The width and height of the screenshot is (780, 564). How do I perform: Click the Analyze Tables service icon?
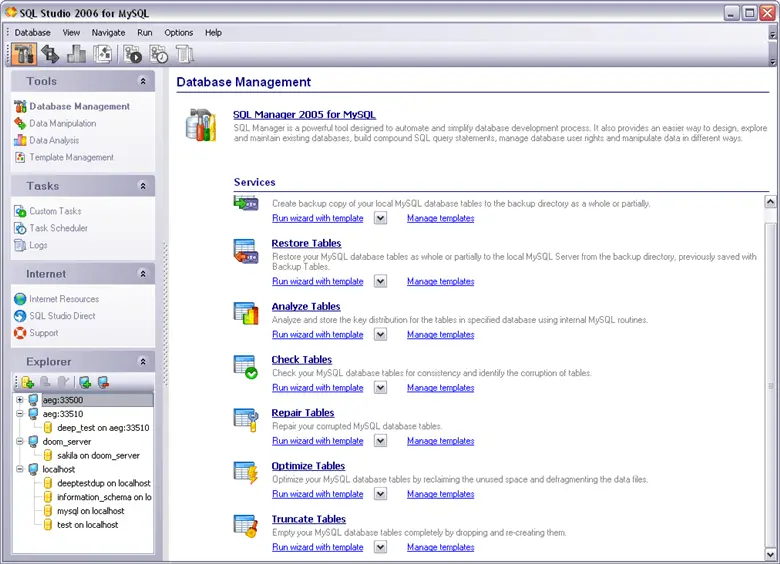(246, 313)
